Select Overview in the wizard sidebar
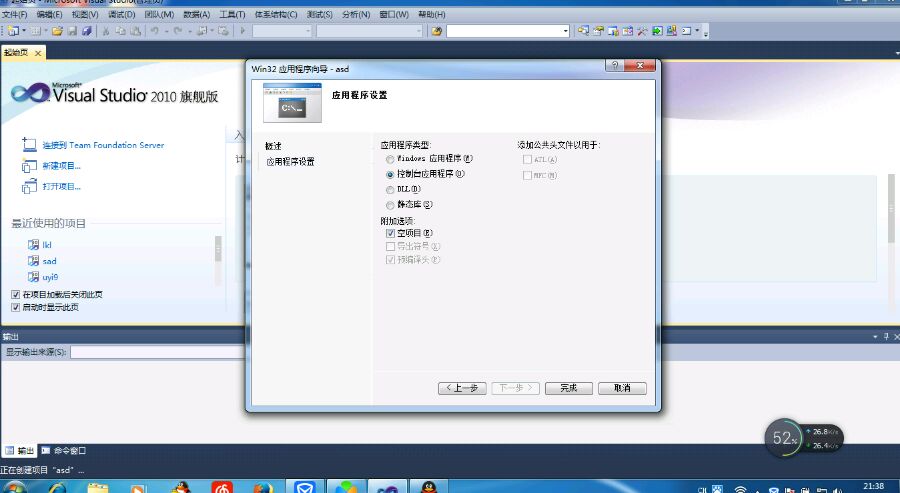The height and width of the screenshot is (493, 900). [273, 146]
